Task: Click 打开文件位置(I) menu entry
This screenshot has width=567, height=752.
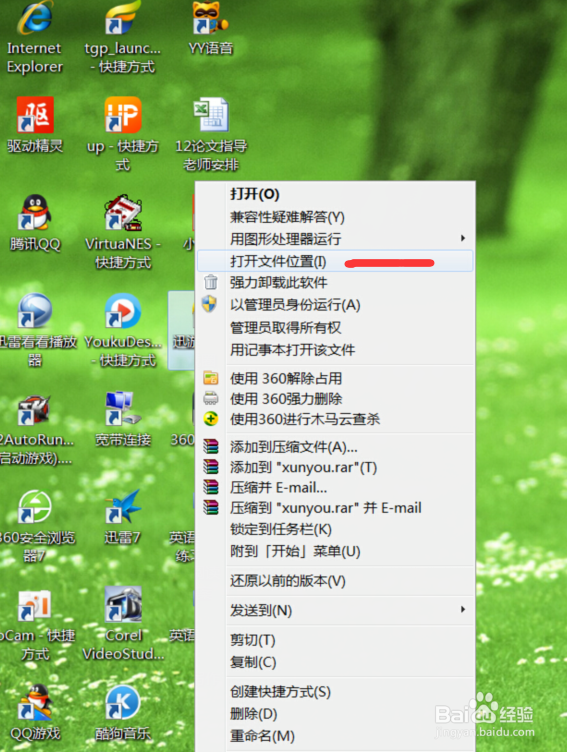Action: [x=335, y=261]
